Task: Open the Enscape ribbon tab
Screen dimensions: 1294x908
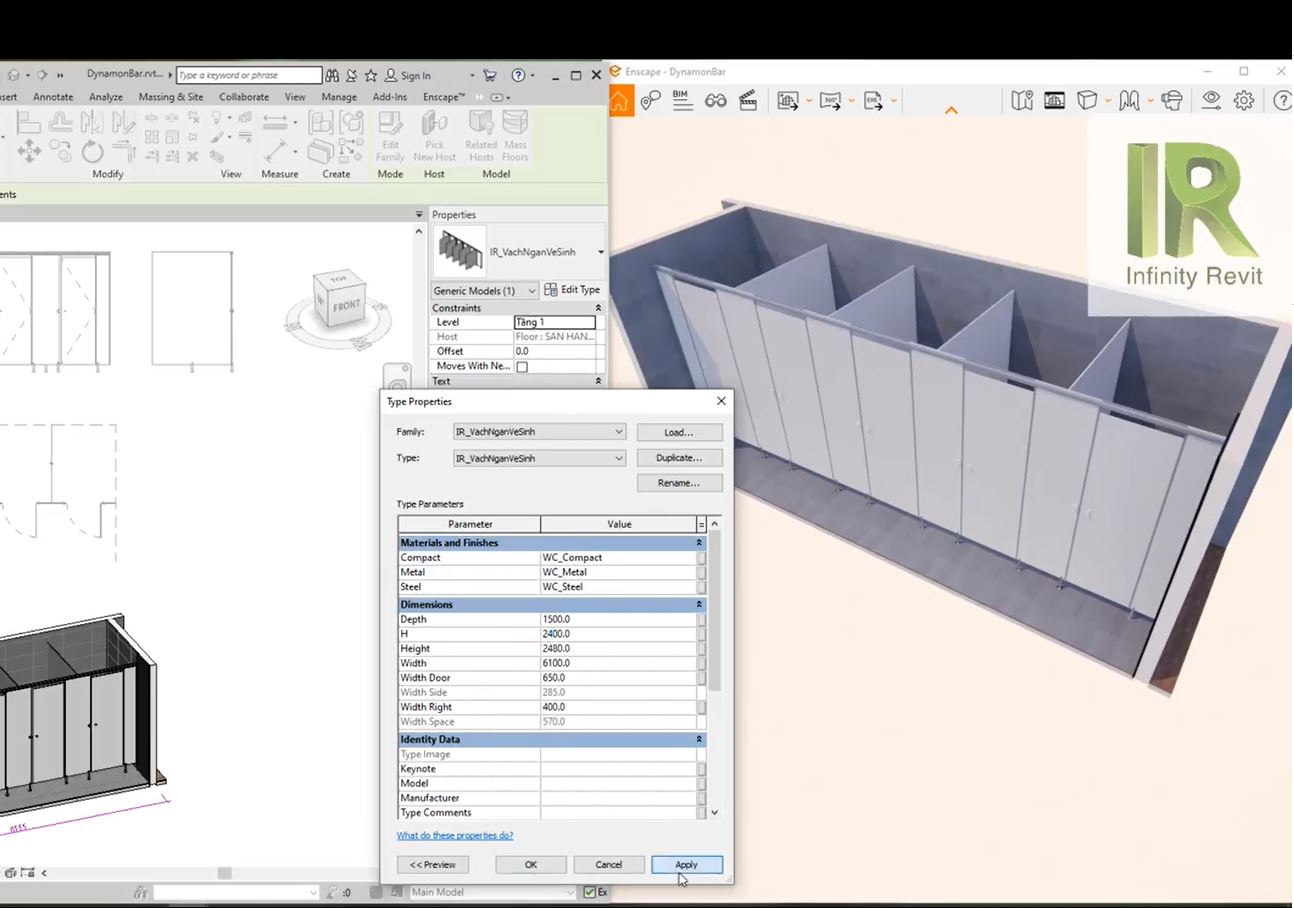Action: tap(443, 97)
